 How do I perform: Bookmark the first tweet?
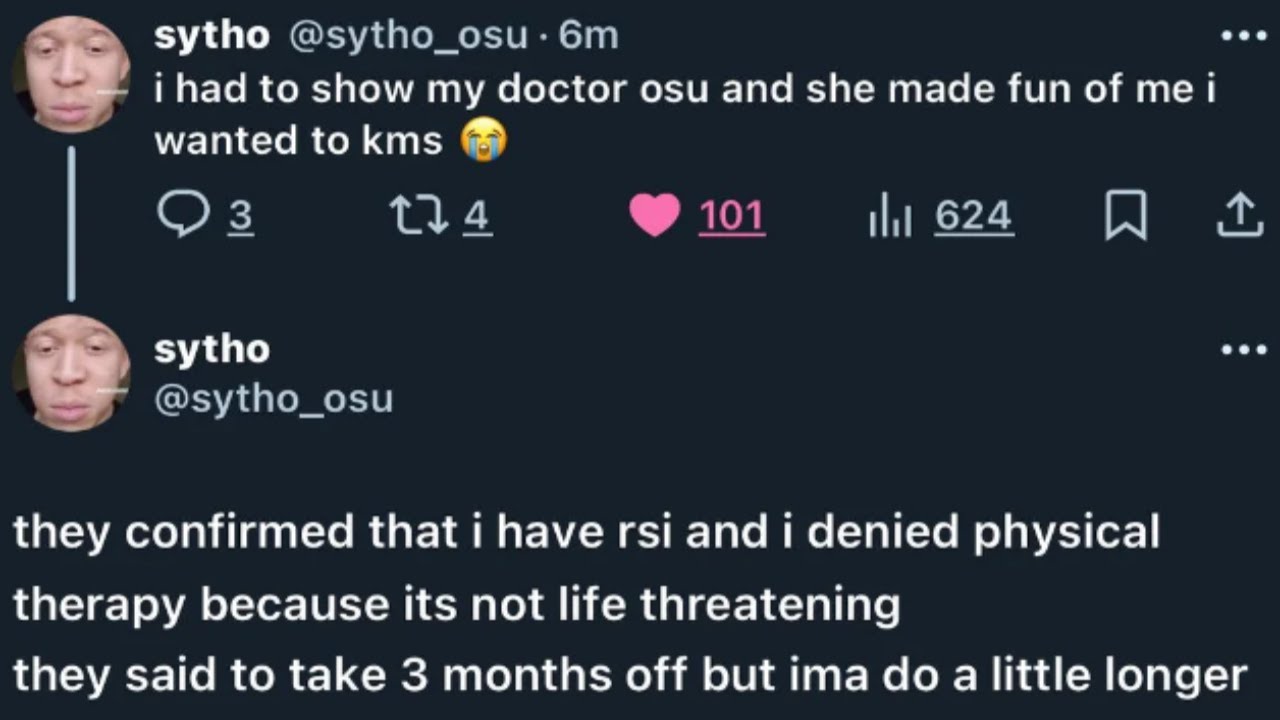(1125, 216)
